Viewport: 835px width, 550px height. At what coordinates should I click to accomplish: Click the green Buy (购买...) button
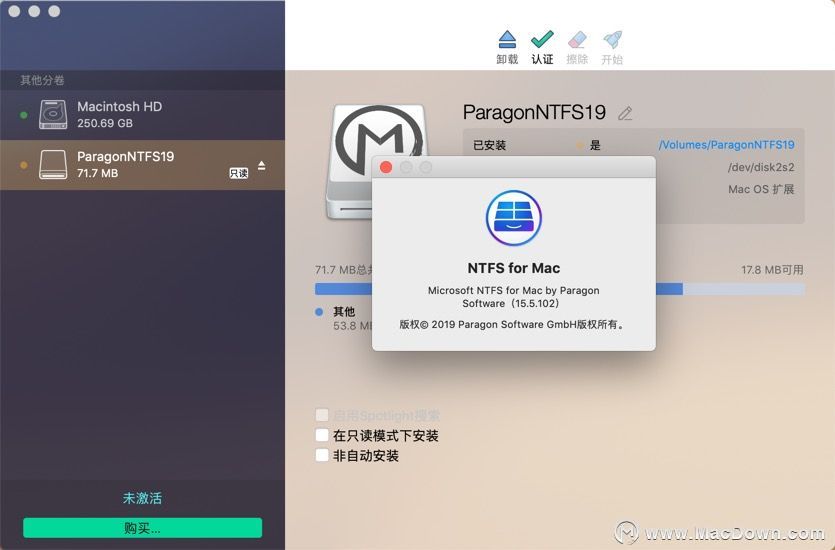(142, 528)
